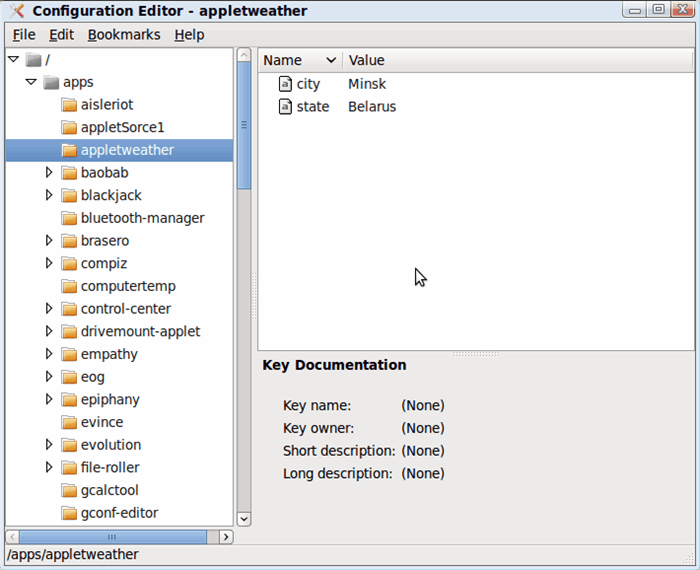The image size is (700, 570).
Task: Click the evince folder icon
Action: coord(69,422)
